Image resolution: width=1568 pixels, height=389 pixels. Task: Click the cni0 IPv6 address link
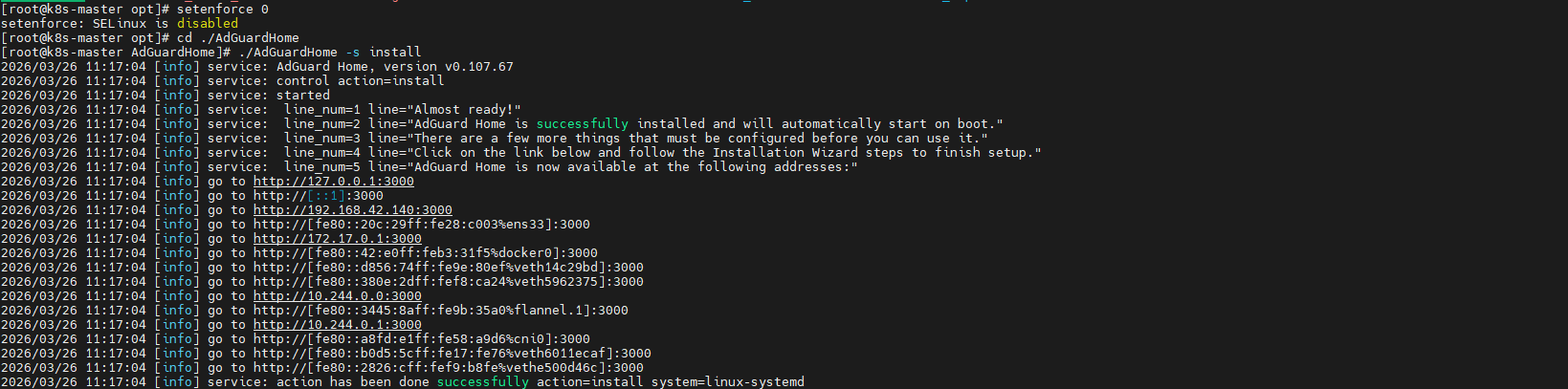point(421,339)
